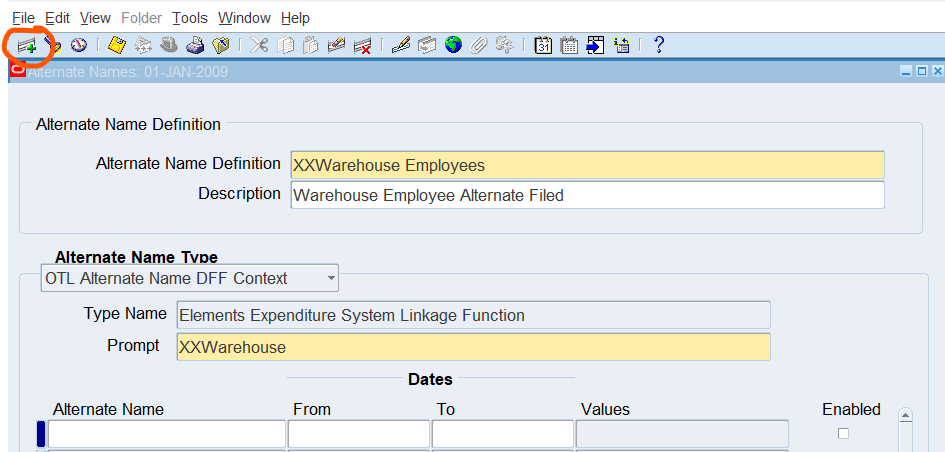Click the Description text field
This screenshot has height=452, width=945.
pyautogui.click(x=587, y=195)
